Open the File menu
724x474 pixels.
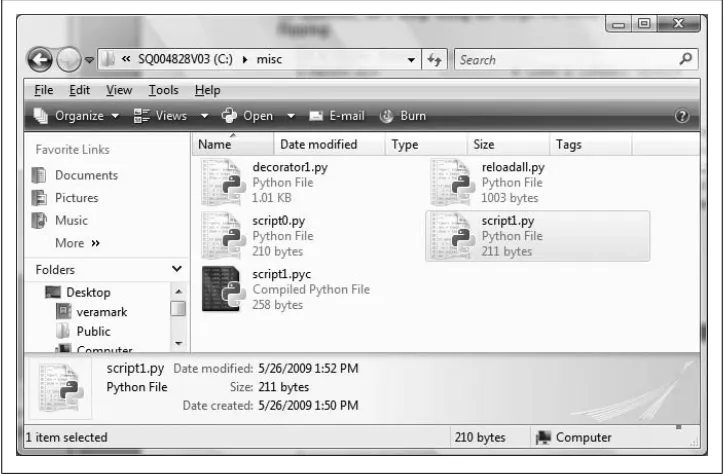pyautogui.click(x=44, y=90)
